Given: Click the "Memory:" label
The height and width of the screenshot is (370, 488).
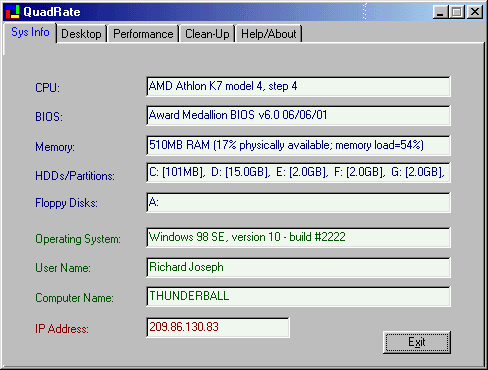Looking at the screenshot, I should pyautogui.click(x=55, y=147).
